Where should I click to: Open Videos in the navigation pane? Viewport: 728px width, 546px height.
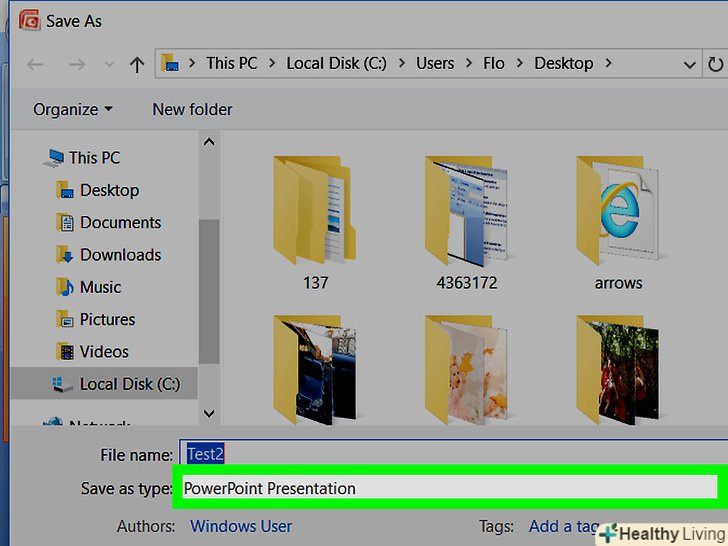[104, 351]
